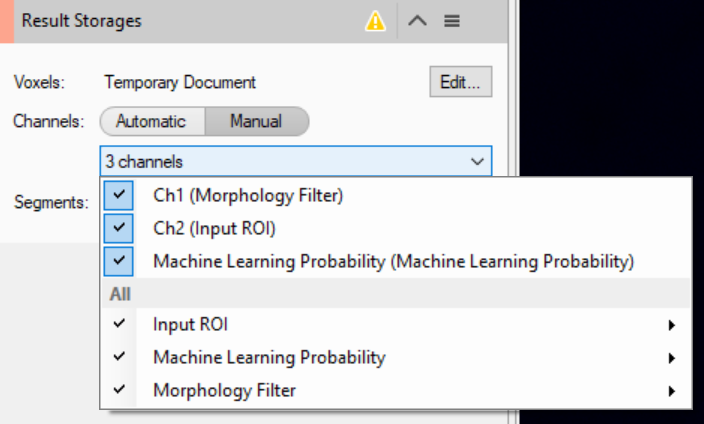Click the checkmark beside Morphology Filter
Screen dimensions: 704x424
click(x=120, y=390)
